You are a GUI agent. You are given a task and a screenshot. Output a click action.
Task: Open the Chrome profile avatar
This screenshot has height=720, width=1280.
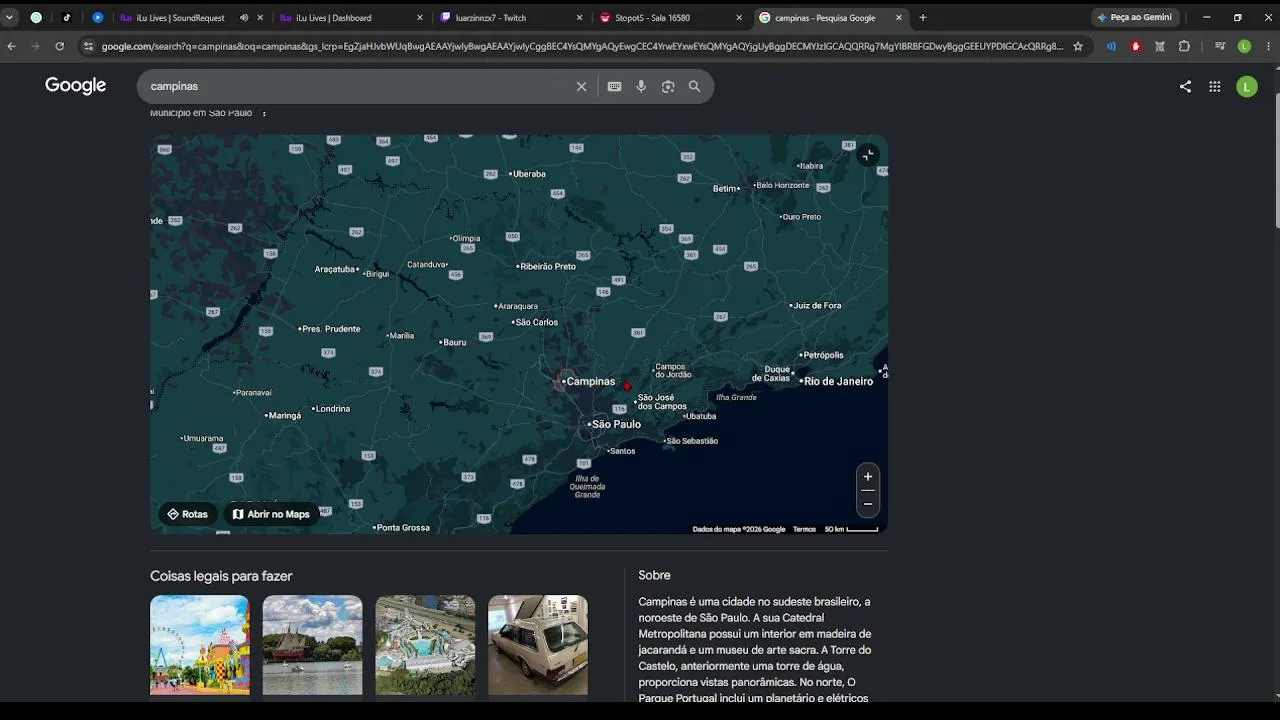[1244, 46]
